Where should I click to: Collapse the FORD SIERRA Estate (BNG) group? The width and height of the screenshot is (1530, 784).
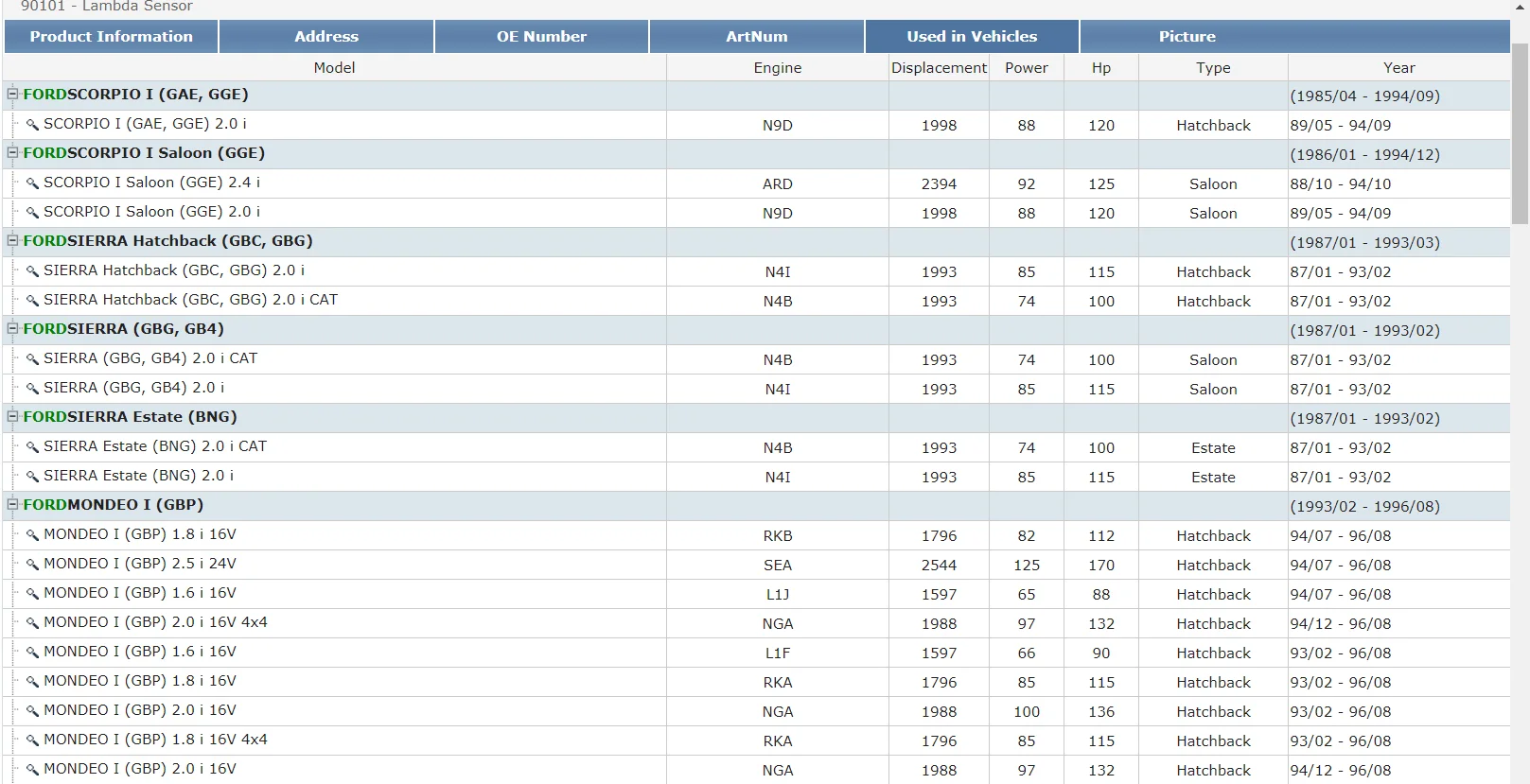point(13,416)
